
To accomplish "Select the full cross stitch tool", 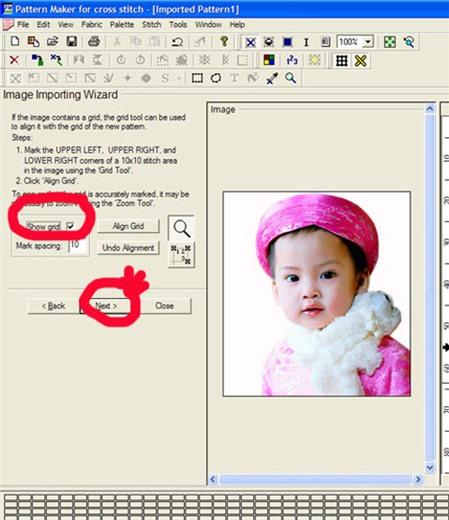I will 250,42.
